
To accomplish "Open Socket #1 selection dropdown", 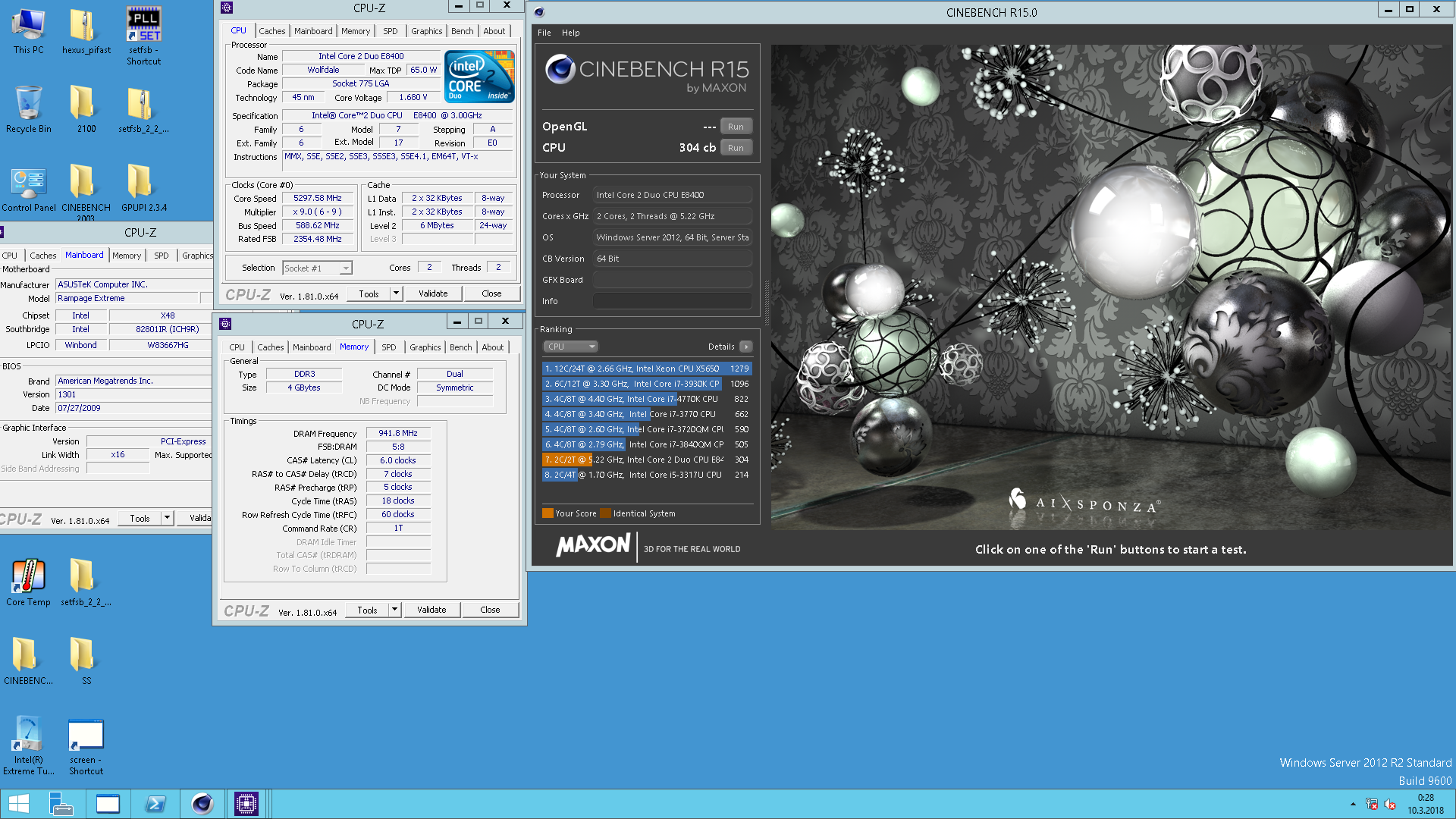I will click(318, 268).
